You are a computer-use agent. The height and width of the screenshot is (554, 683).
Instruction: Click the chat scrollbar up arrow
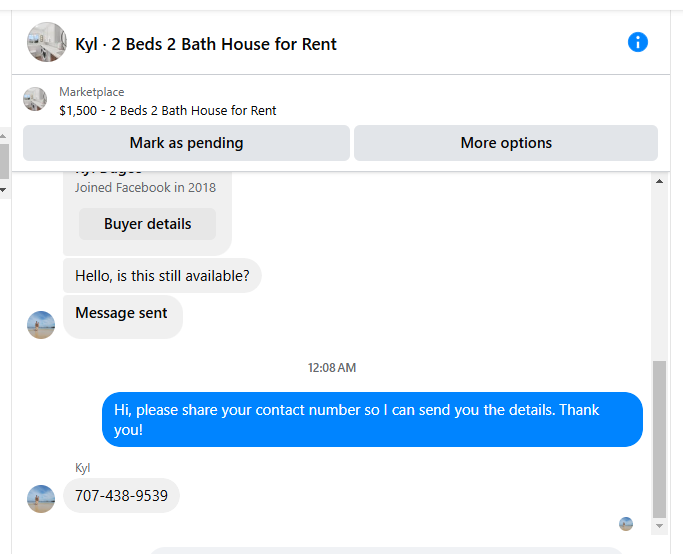click(659, 181)
